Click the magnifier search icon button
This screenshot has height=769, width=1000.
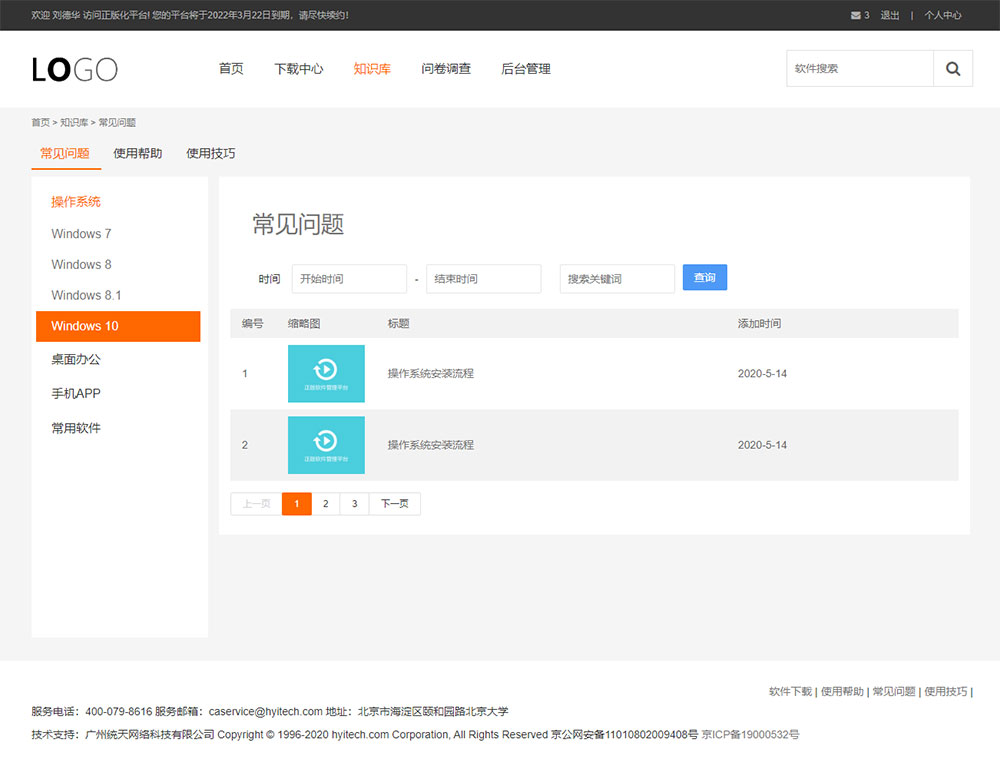pyautogui.click(x=952, y=69)
